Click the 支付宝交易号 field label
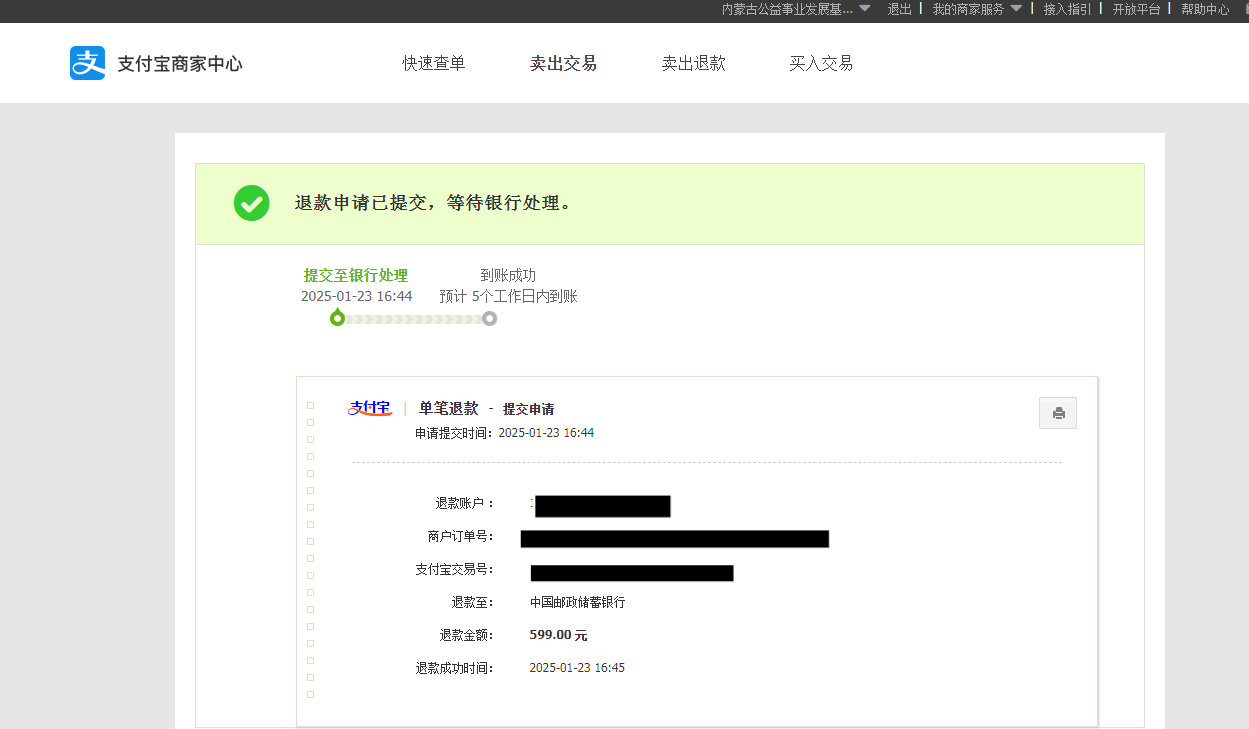The width and height of the screenshot is (1249, 729). (454, 569)
